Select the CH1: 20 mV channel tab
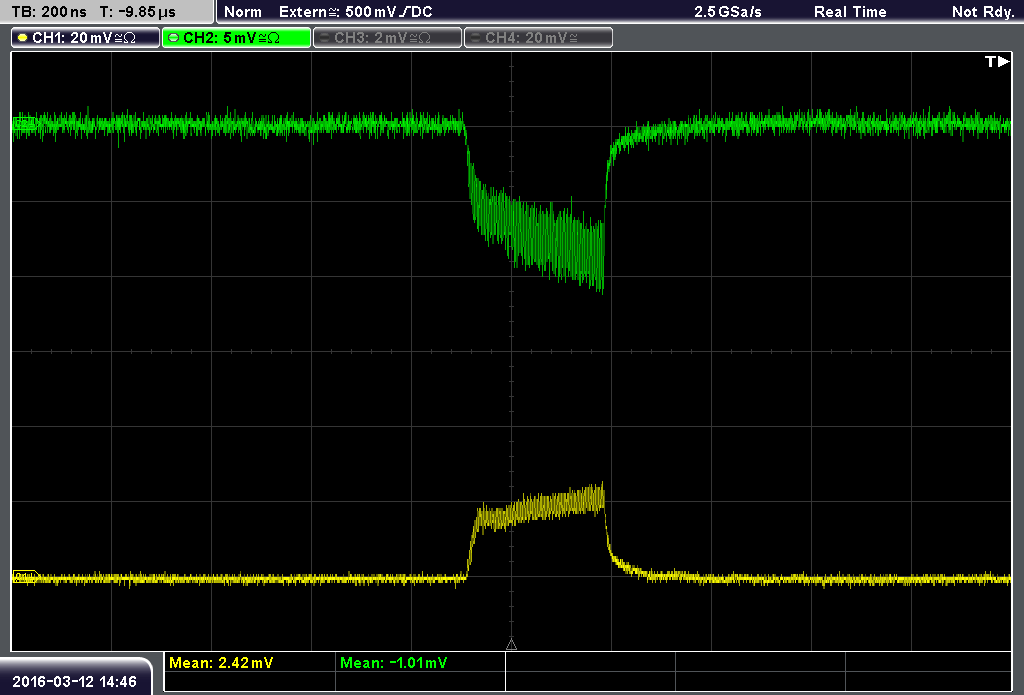 (x=86, y=38)
